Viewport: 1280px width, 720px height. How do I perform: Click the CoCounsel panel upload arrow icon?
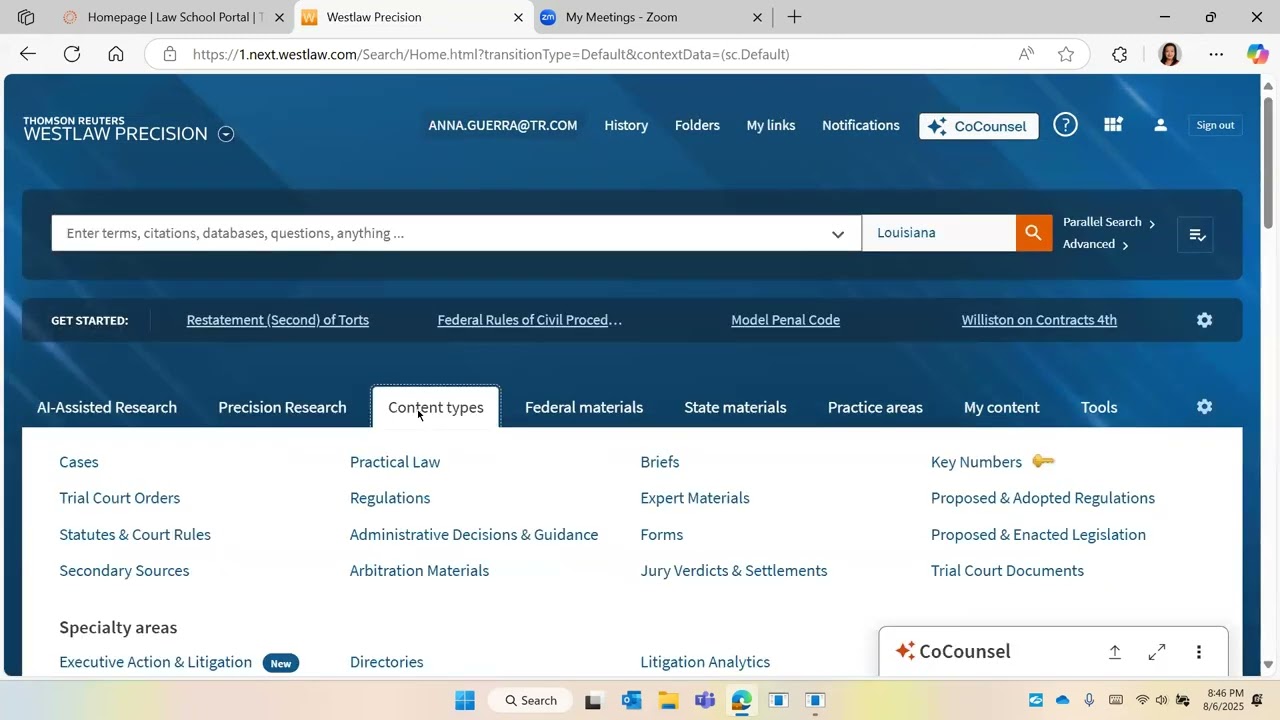[x=1115, y=652]
